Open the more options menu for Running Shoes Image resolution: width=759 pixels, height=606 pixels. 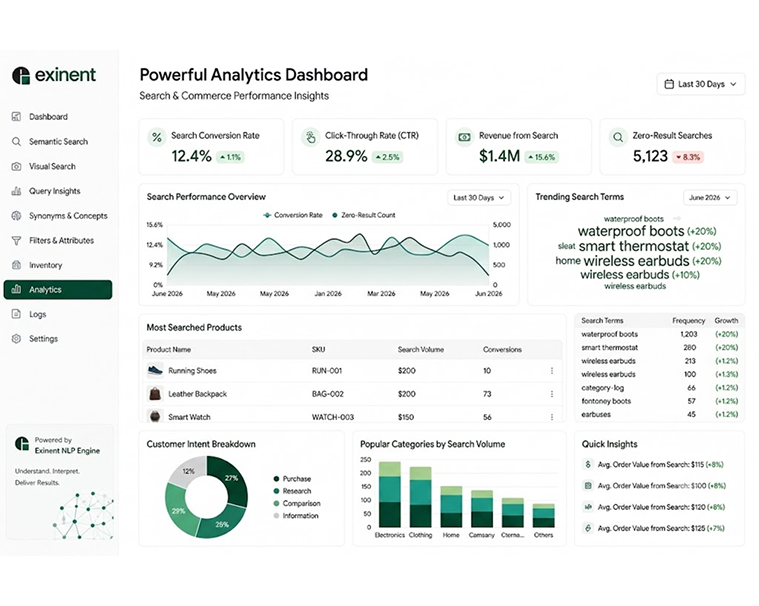(552, 371)
